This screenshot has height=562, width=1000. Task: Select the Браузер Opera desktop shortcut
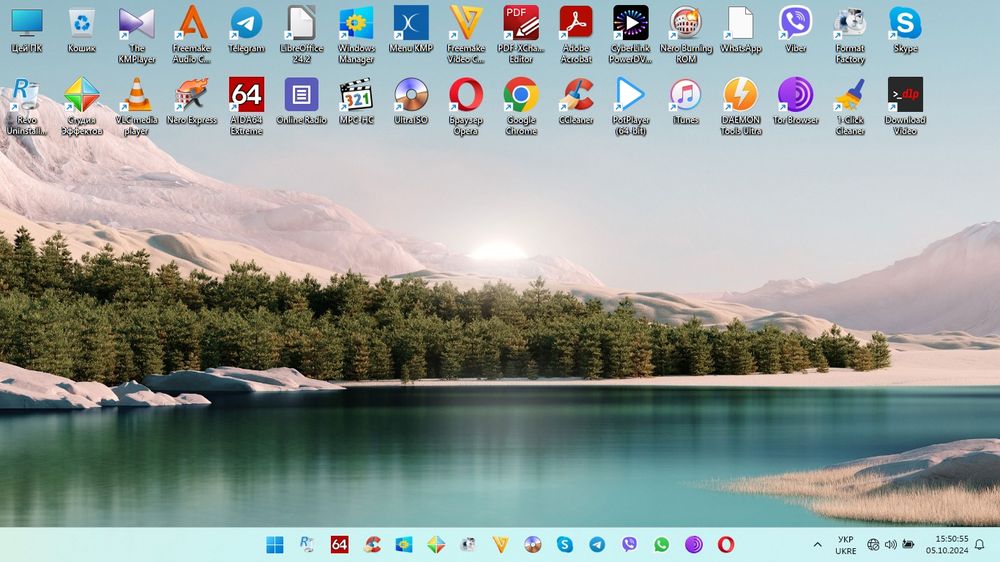(x=466, y=107)
